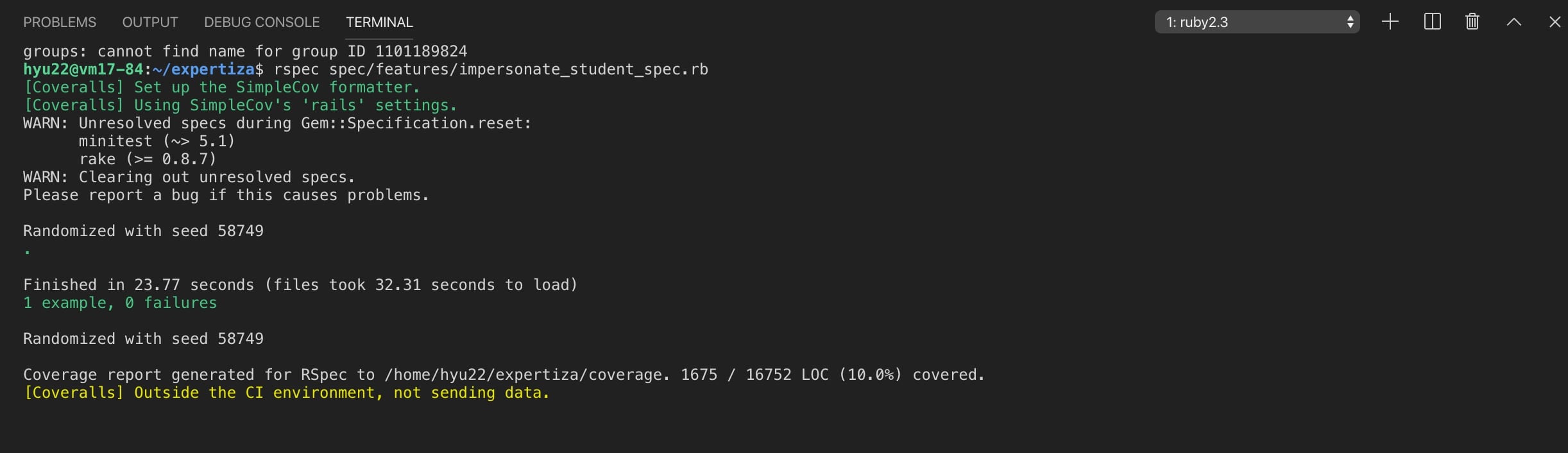
Task: Split the terminal pane
Action: [x=1432, y=22]
